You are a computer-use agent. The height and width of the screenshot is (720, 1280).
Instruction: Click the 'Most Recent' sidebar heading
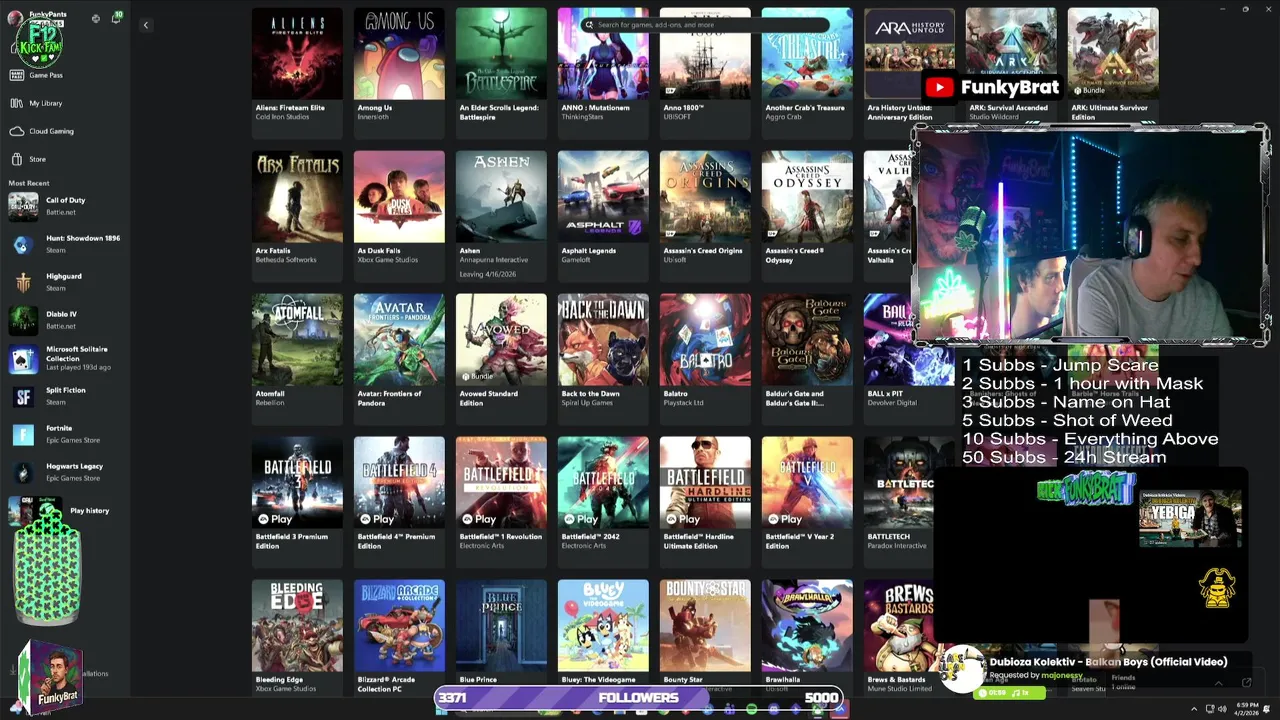[29, 183]
